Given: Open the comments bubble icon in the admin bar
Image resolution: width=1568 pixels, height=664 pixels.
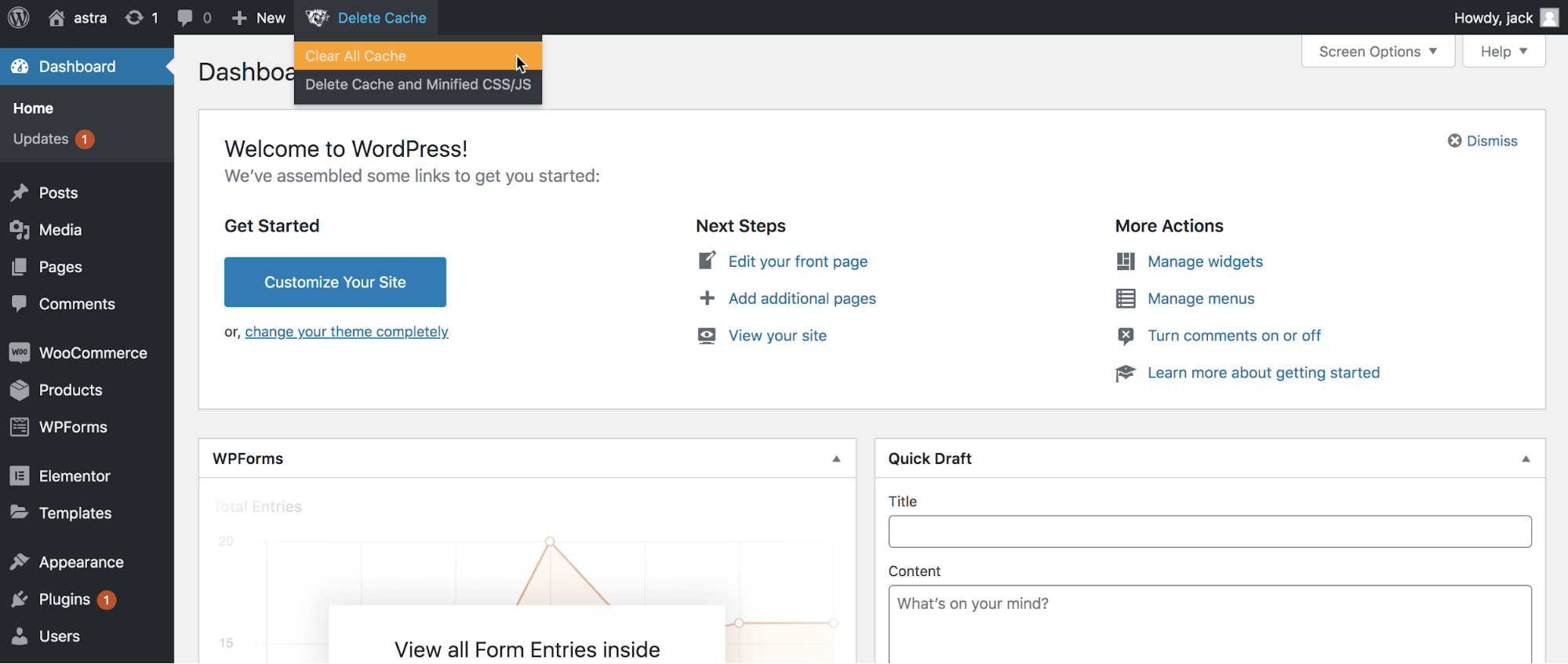Looking at the screenshot, I should 185,17.
